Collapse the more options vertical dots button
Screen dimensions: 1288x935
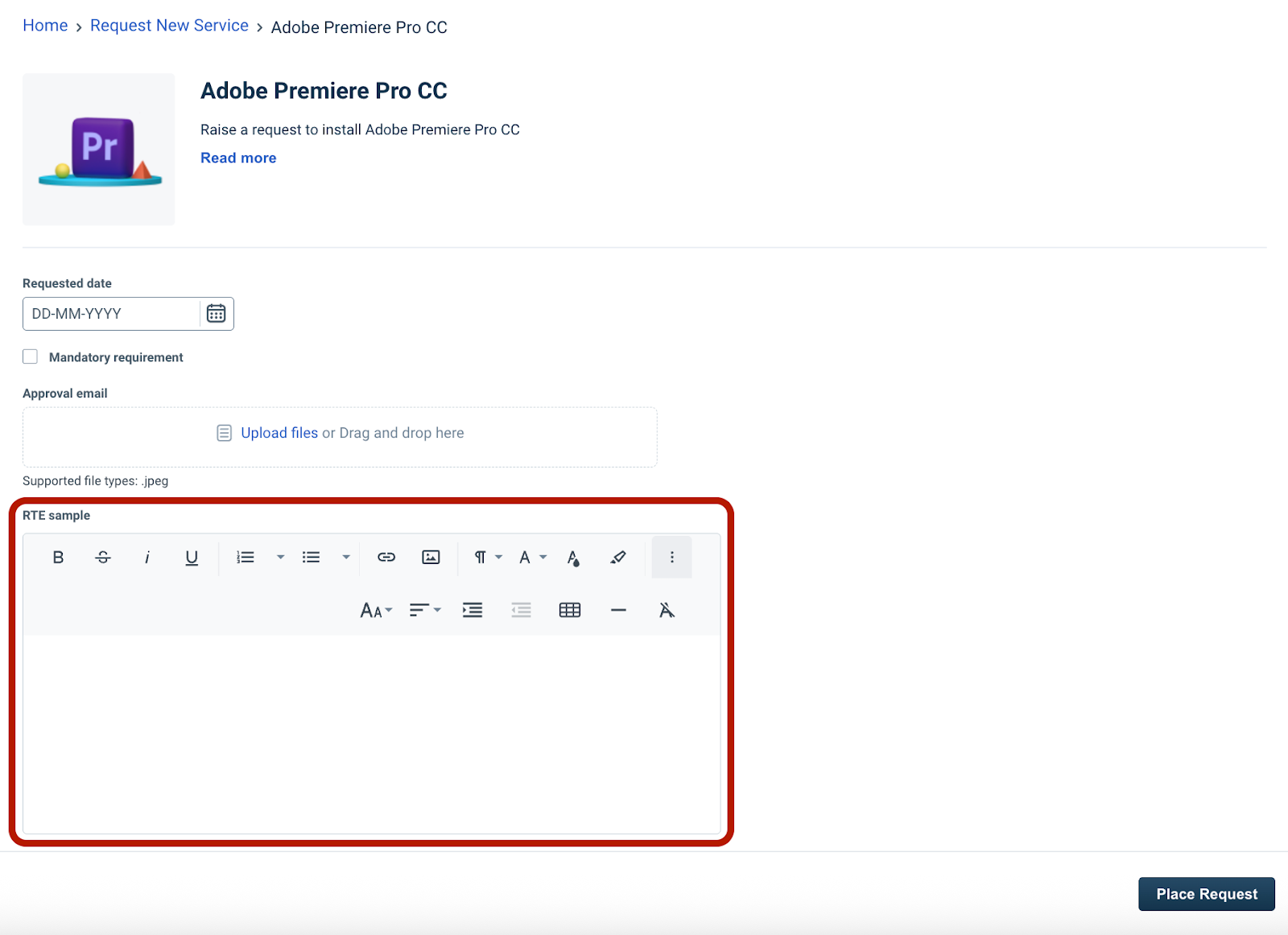click(x=672, y=557)
